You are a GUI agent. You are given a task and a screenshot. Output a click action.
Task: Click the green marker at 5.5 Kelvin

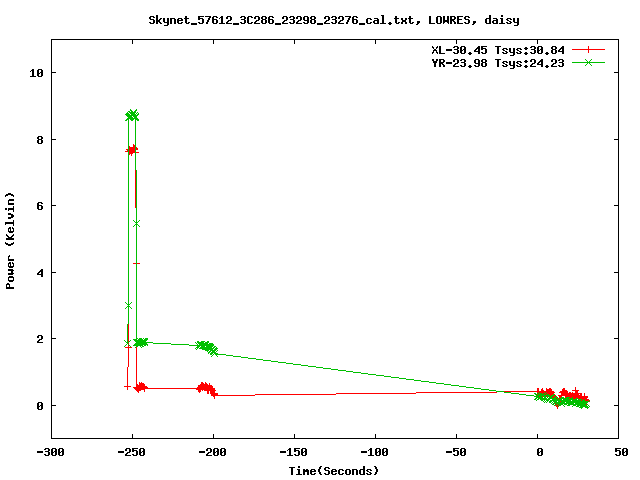[x=136, y=224]
